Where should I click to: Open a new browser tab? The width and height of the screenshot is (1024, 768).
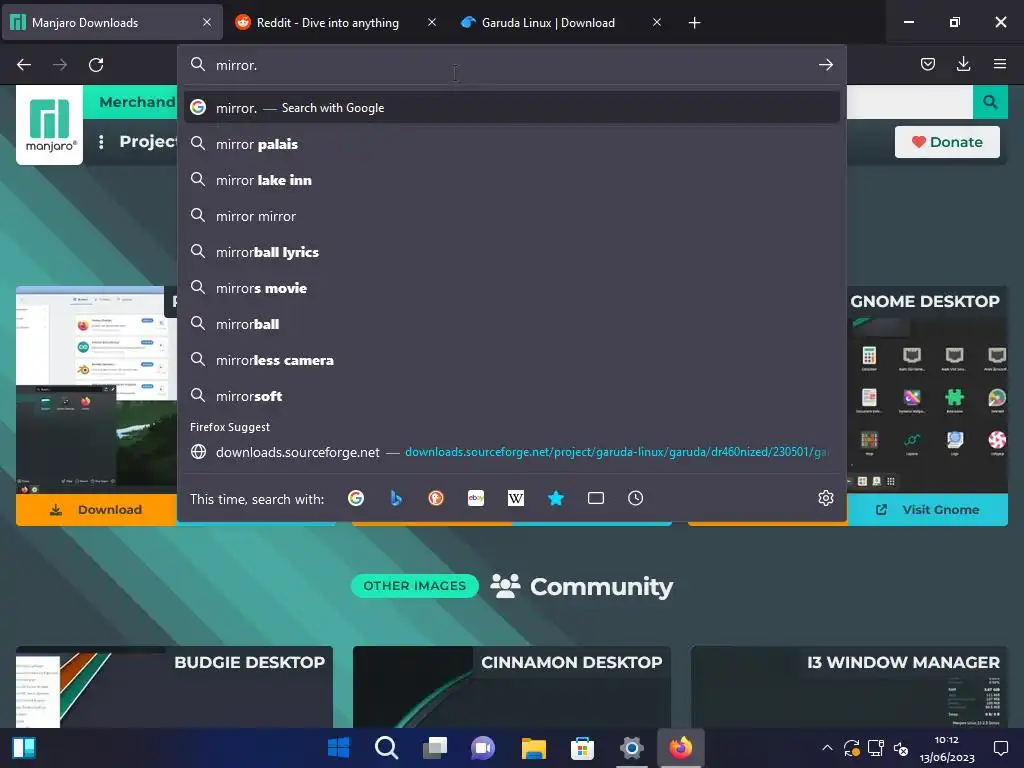pyautogui.click(x=694, y=23)
